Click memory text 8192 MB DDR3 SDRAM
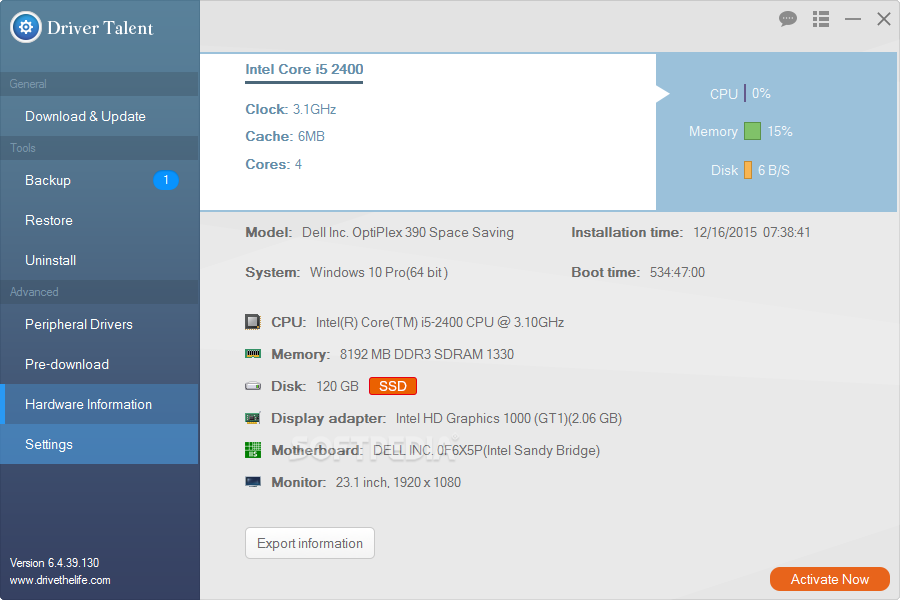 coord(411,354)
